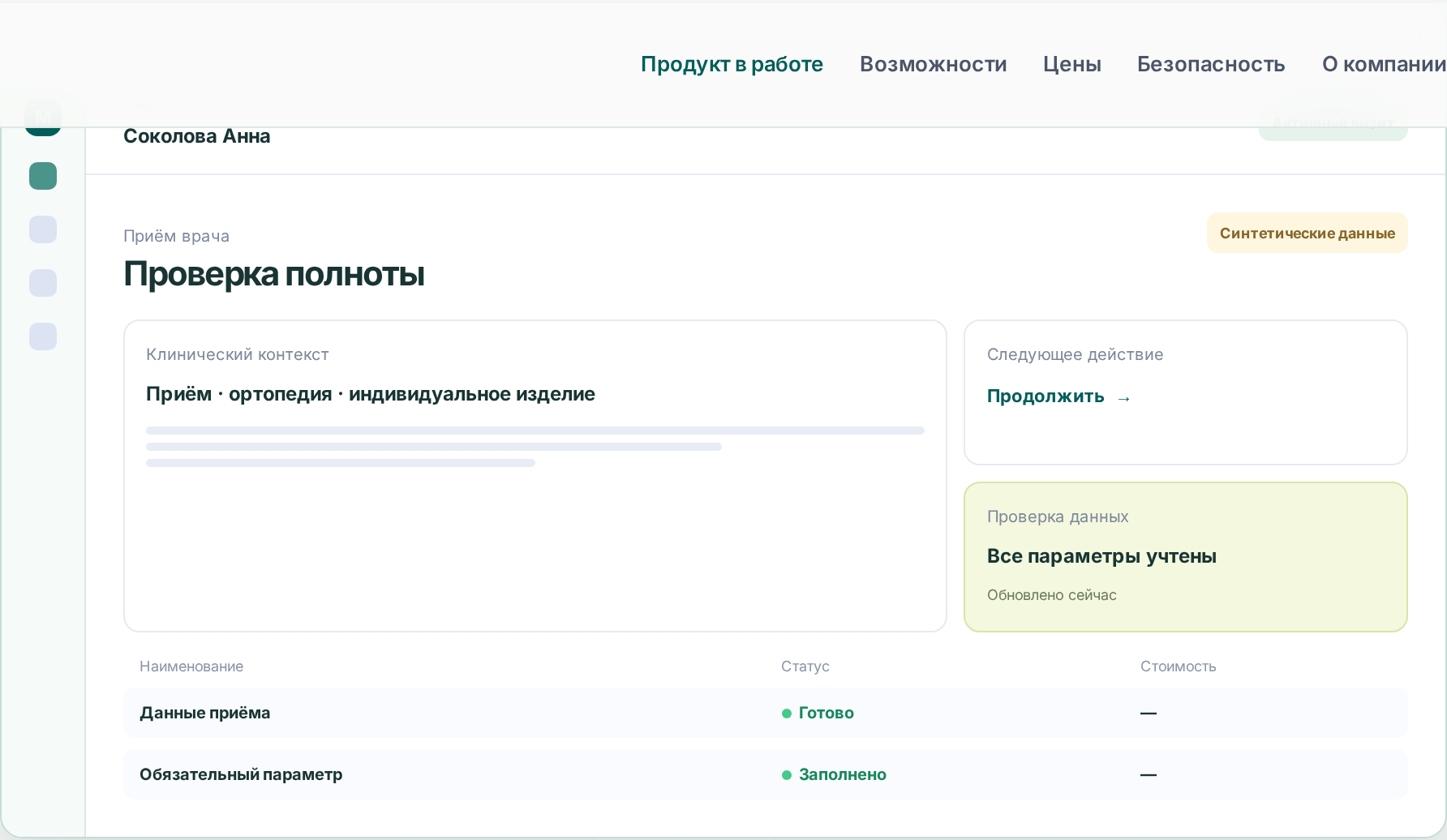Click the green dot beside Заполнено
The width and height of the screenshot is (1447, 840).
(786, 775)
